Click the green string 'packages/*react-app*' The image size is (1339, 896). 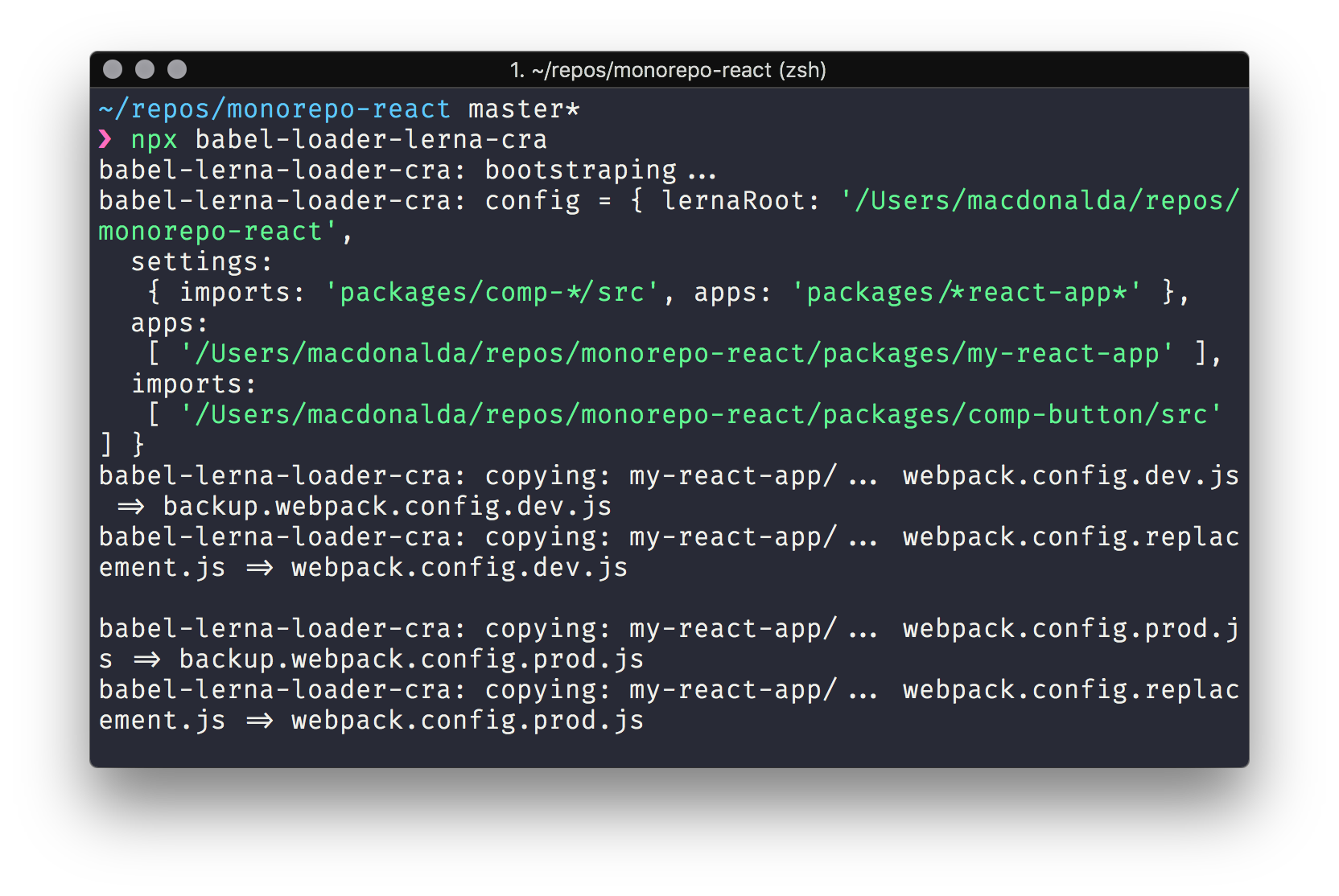pyautogui.click(x=966, y=293)
